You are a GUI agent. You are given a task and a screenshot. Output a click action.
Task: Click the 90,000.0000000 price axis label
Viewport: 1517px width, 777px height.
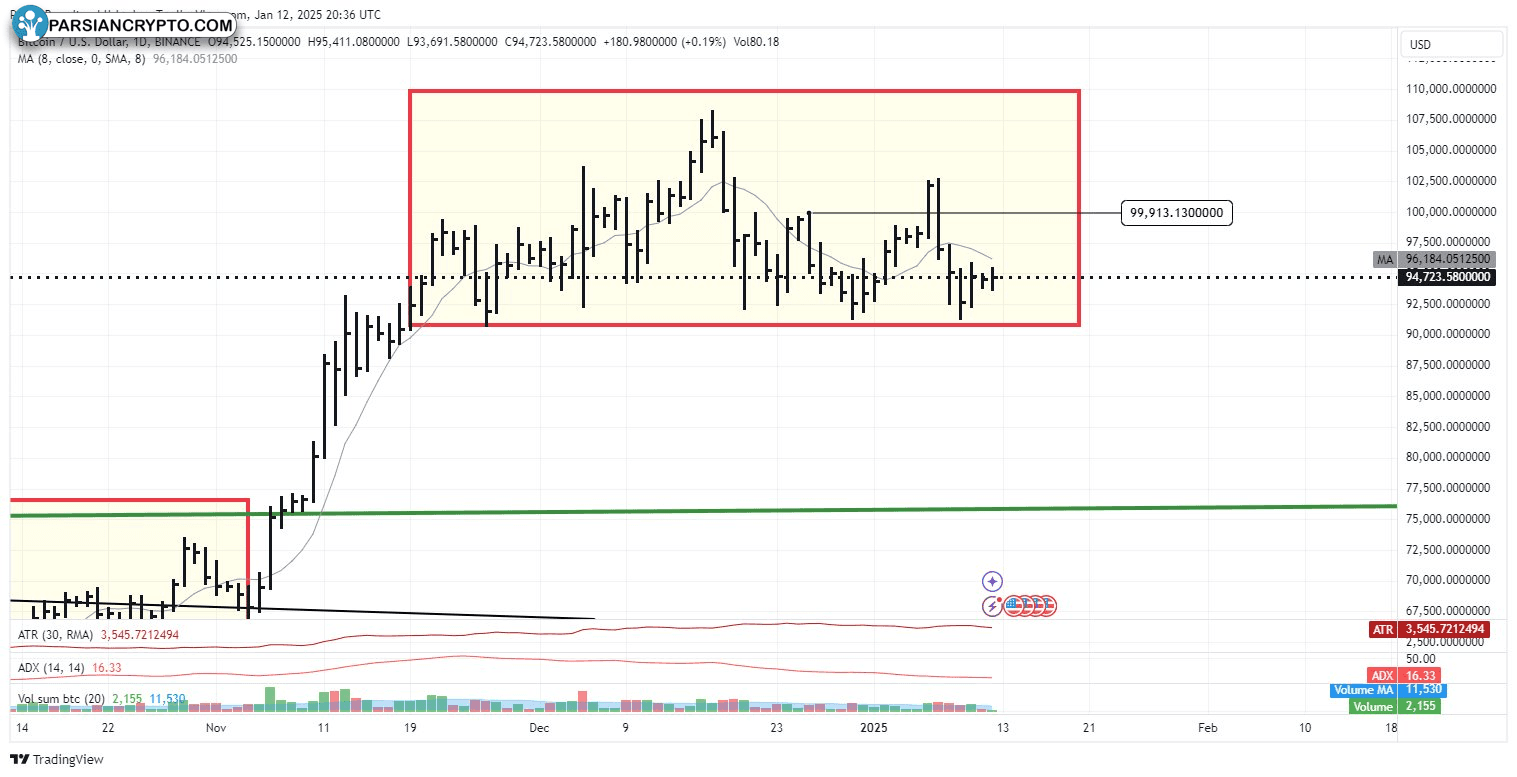click(1450, 334)
